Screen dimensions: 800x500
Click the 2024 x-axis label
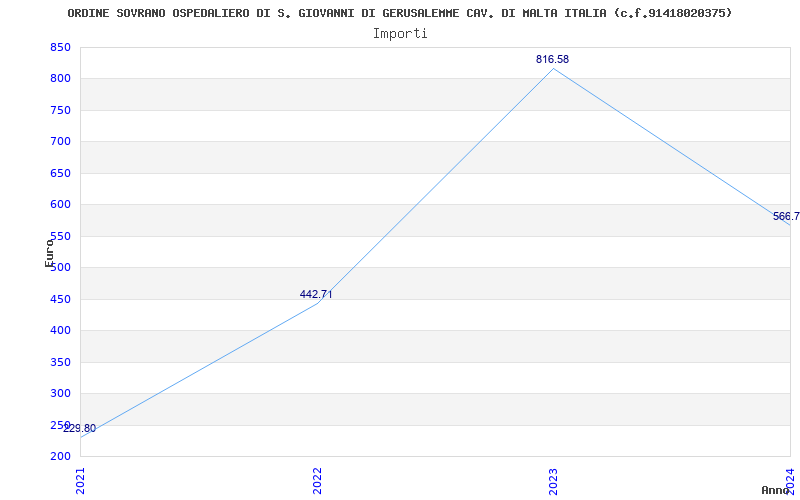(790, 481)
